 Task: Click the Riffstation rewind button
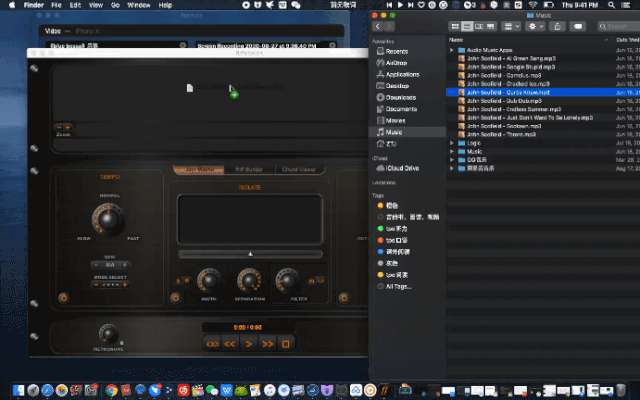(x=230, y=344)
